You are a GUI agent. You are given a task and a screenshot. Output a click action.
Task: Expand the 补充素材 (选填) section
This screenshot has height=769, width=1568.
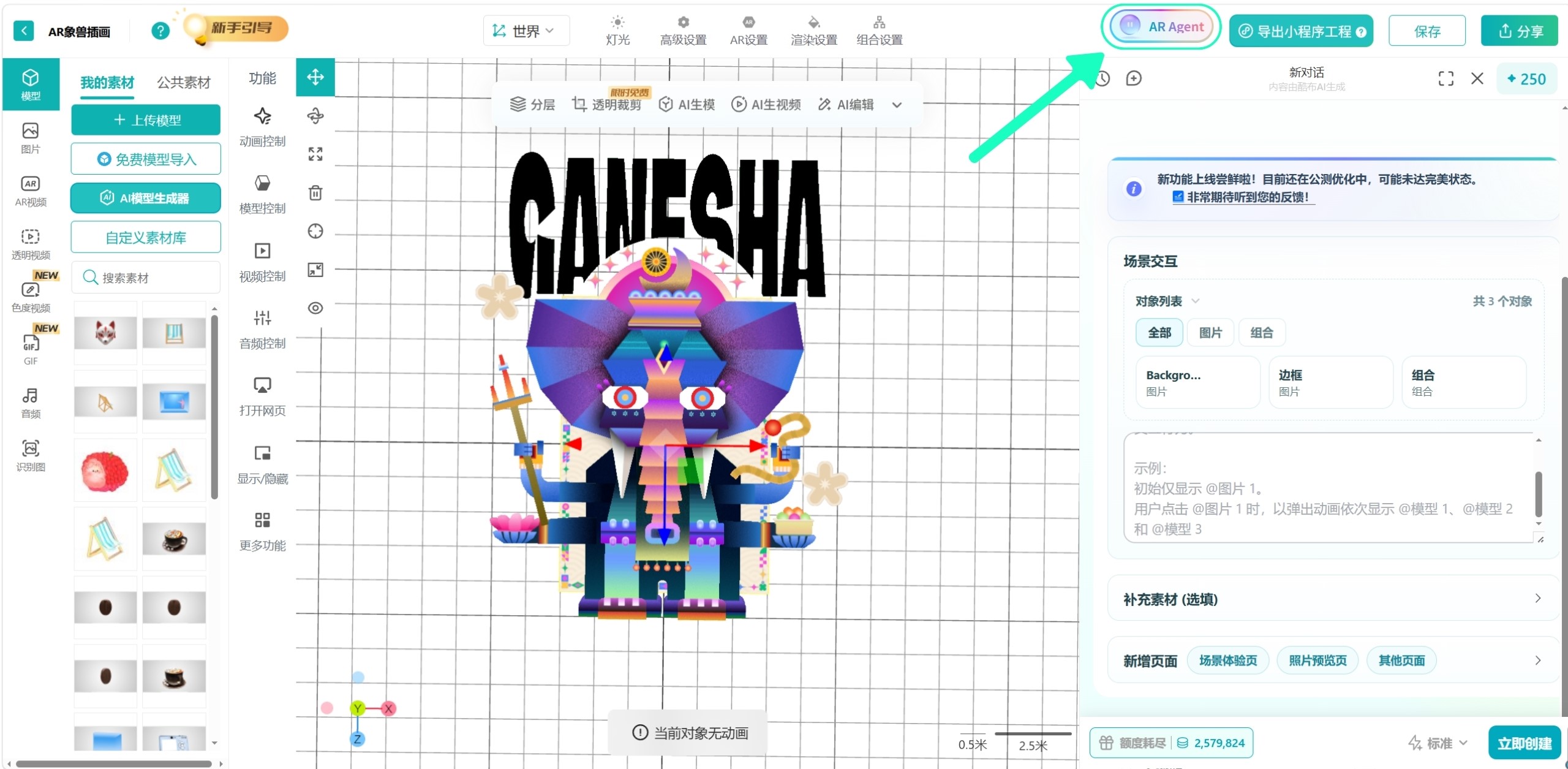point(1333,599)
